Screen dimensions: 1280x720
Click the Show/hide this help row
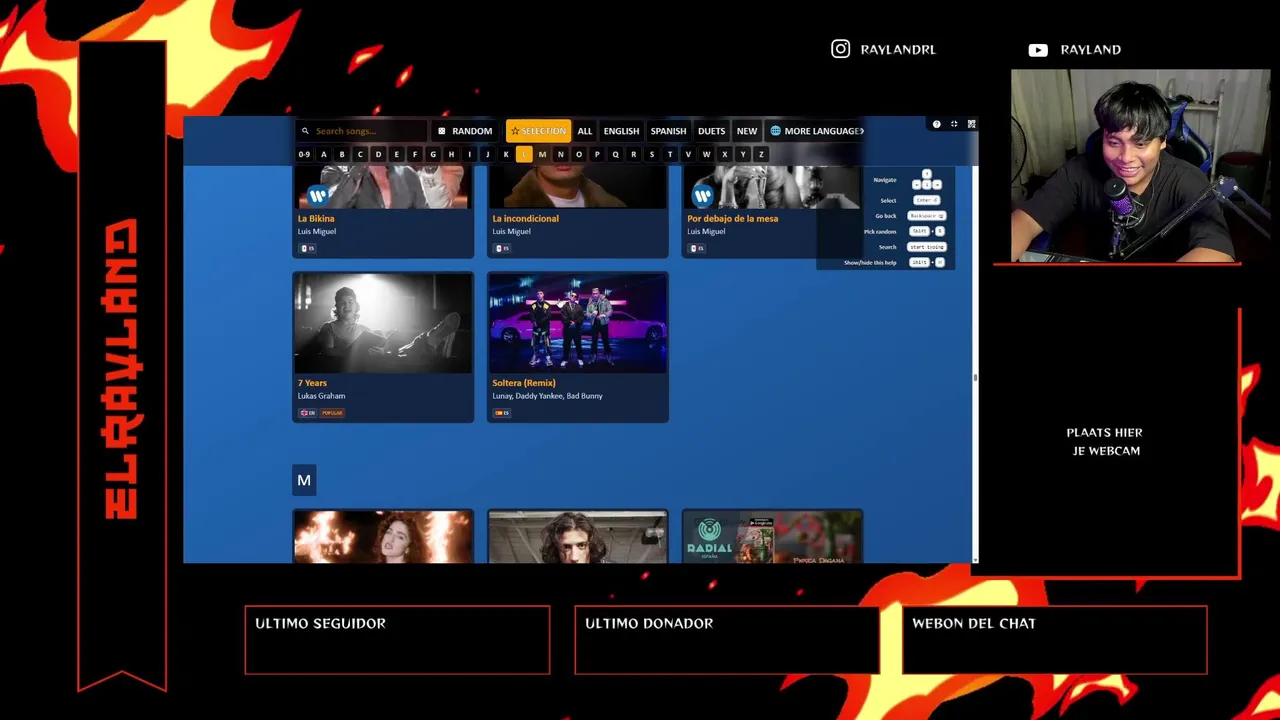point(894,262)
